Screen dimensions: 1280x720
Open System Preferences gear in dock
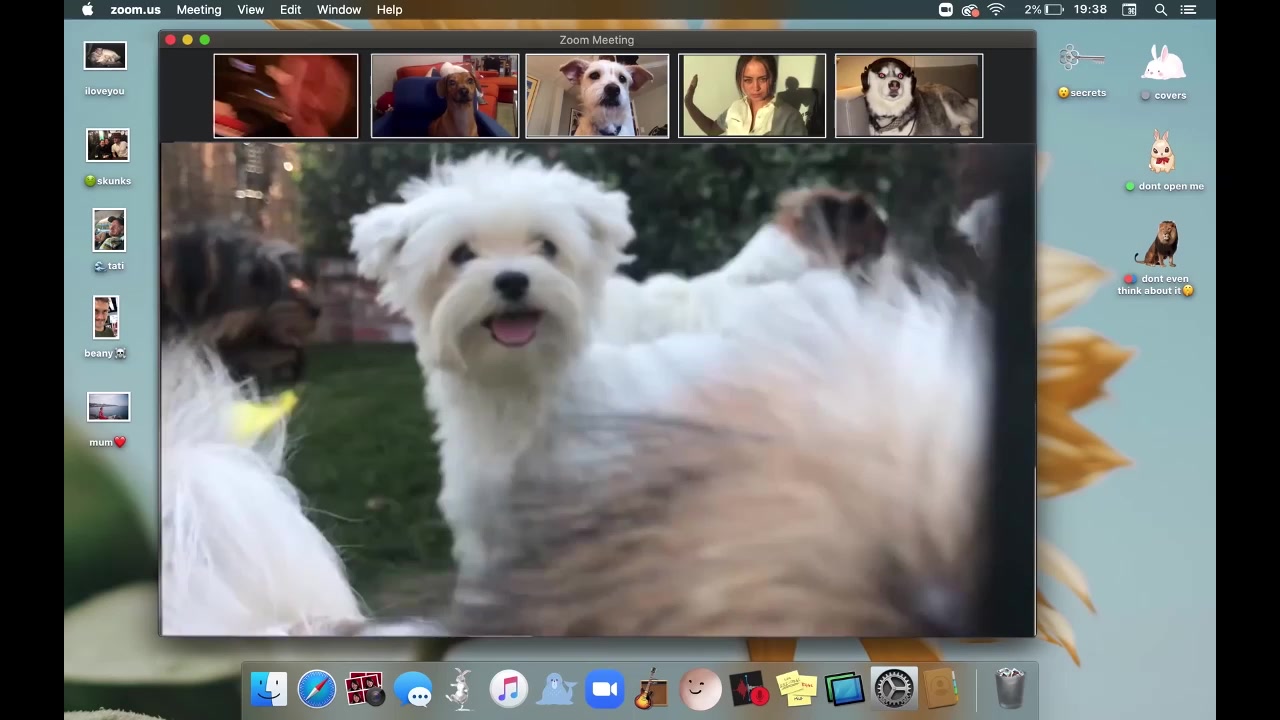893,690
